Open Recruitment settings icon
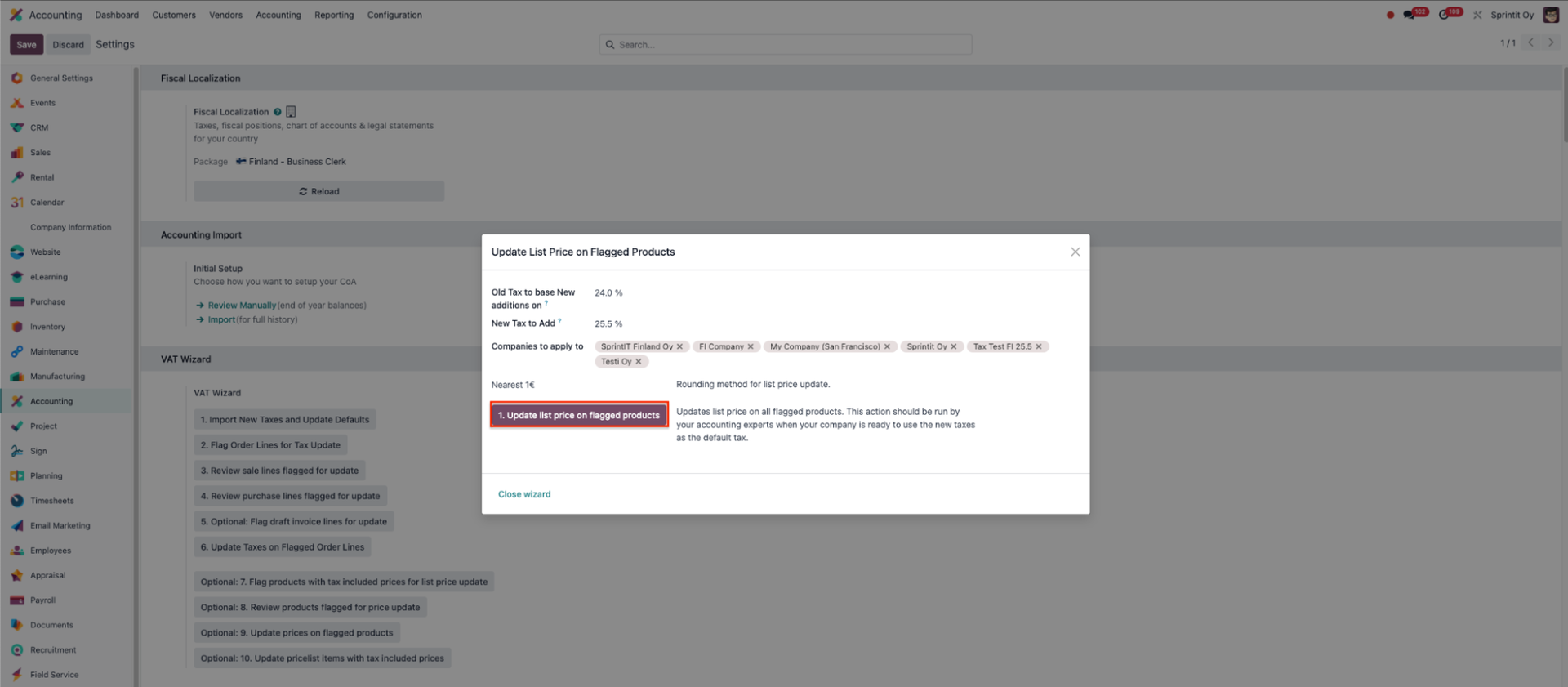Screen dimensions: 1568x687 [x=17, y=650]
